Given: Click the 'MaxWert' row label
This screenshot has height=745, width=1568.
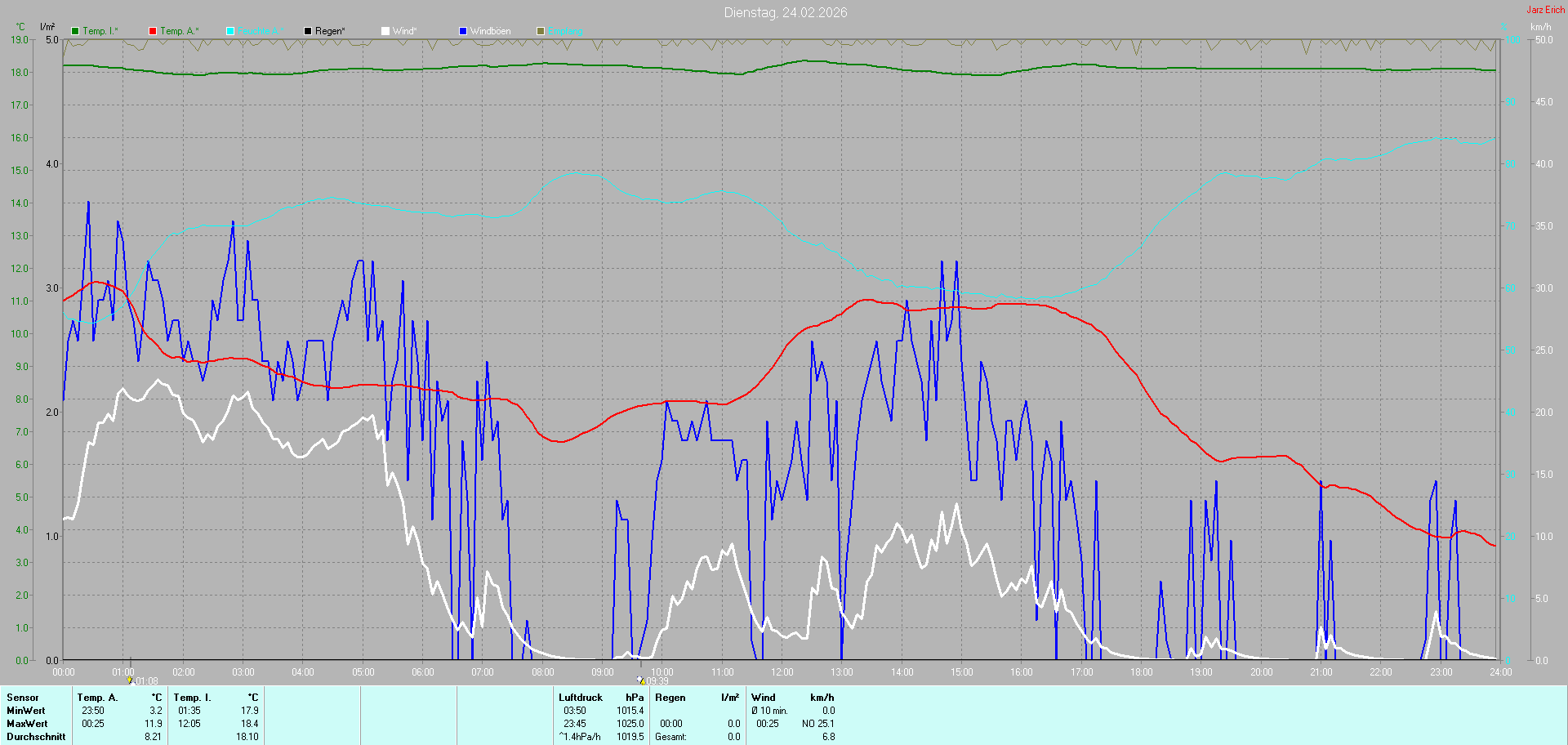Looking at the screenshot, I should [27, 724].
